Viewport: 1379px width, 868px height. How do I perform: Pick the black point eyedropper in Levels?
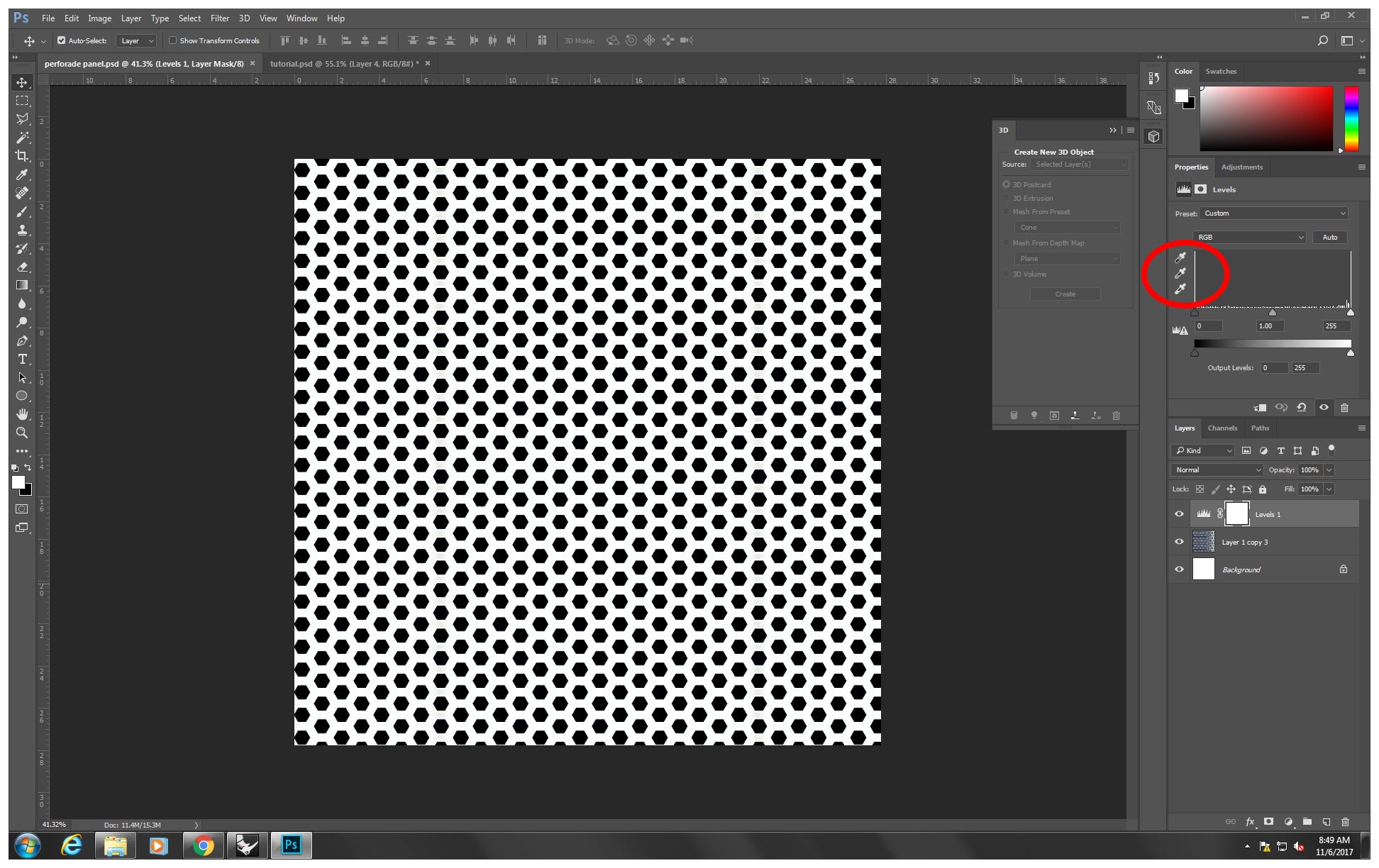1180,257
